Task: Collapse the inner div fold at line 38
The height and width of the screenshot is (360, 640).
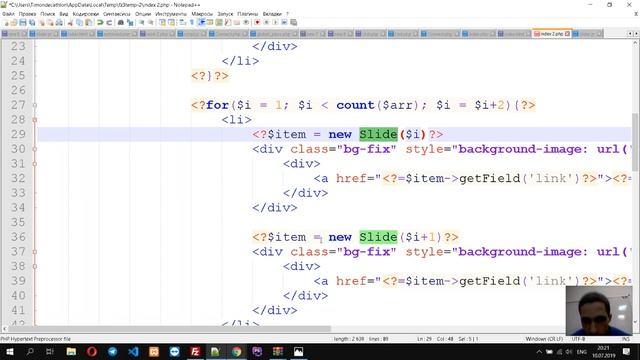Action: tap(35, 267)
